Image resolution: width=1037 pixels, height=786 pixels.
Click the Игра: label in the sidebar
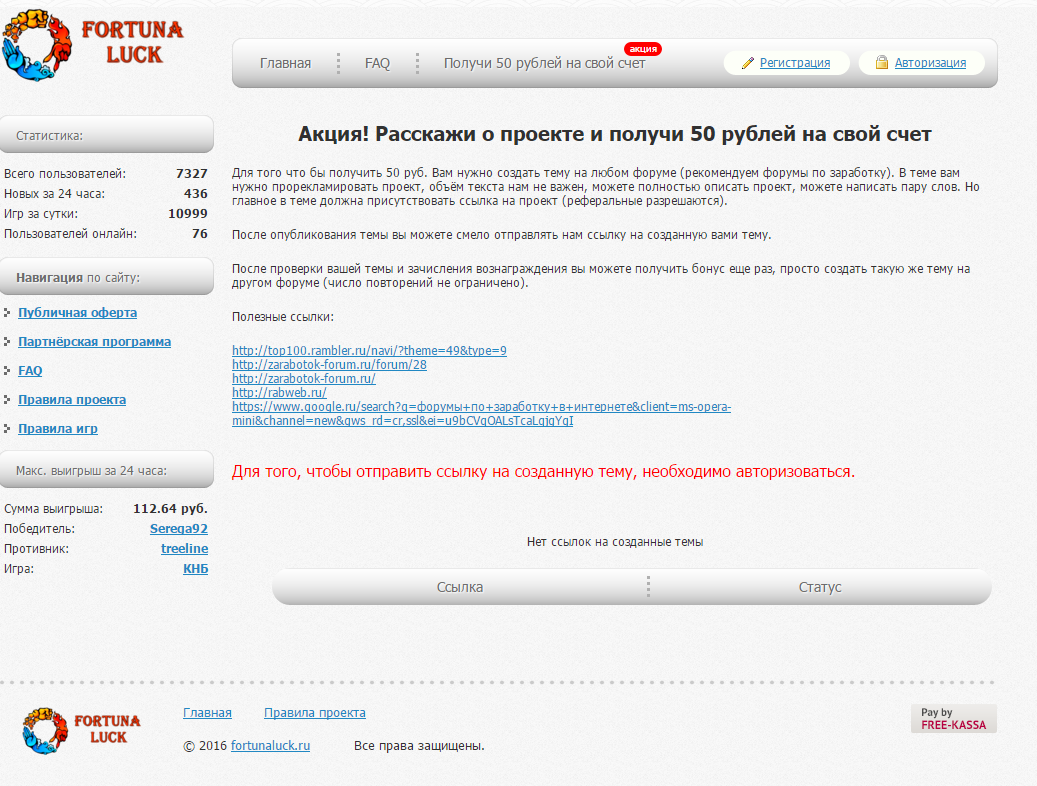click(19, 568)
